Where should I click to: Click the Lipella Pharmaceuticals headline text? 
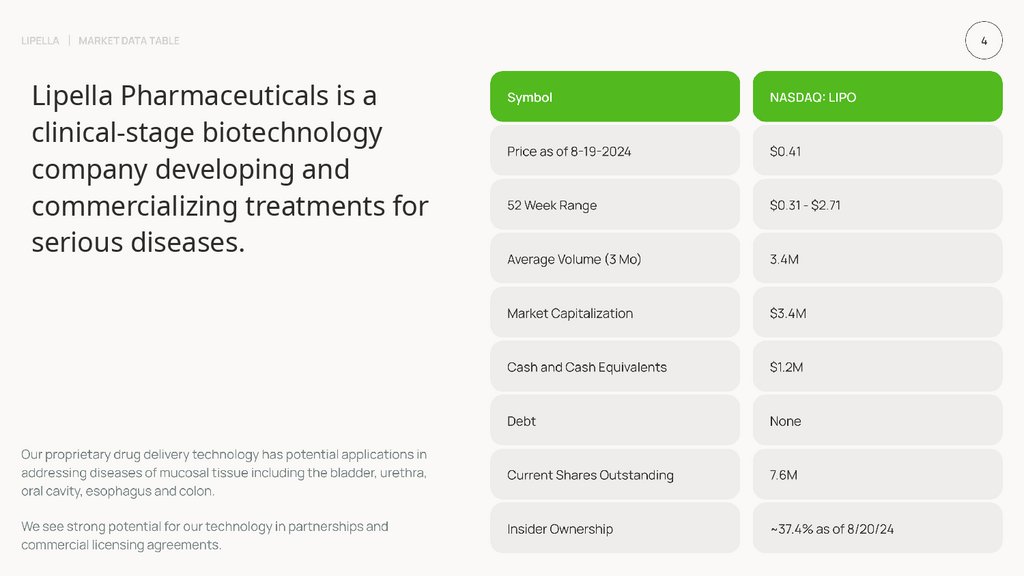[x=230, y=169]
